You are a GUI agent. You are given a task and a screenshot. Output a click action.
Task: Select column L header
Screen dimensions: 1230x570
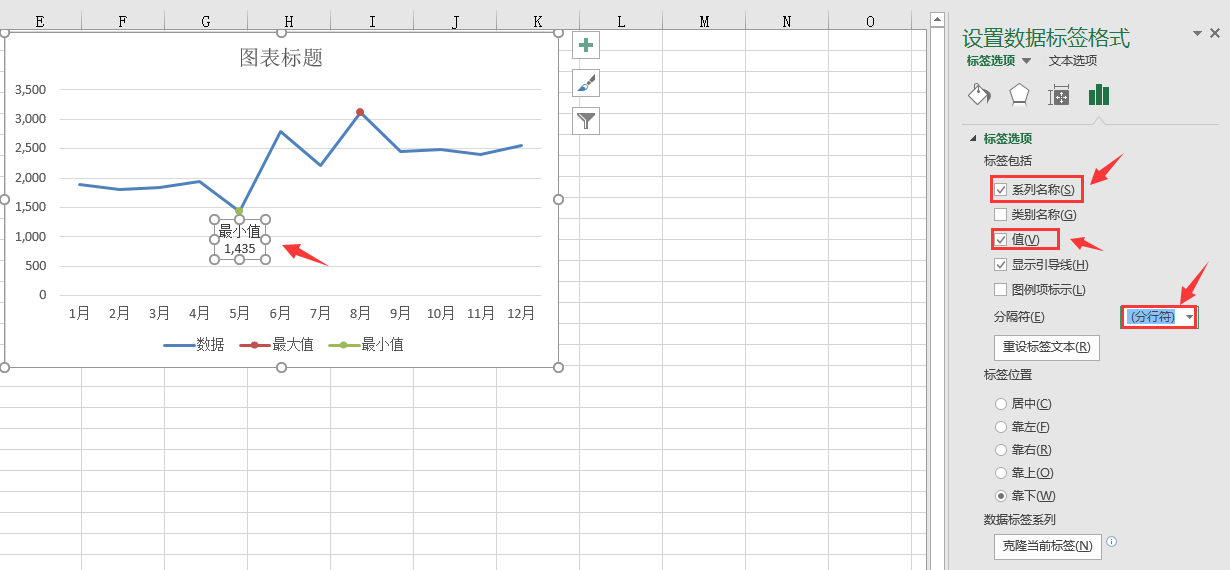pyautogui.click(x=621, y=21)
